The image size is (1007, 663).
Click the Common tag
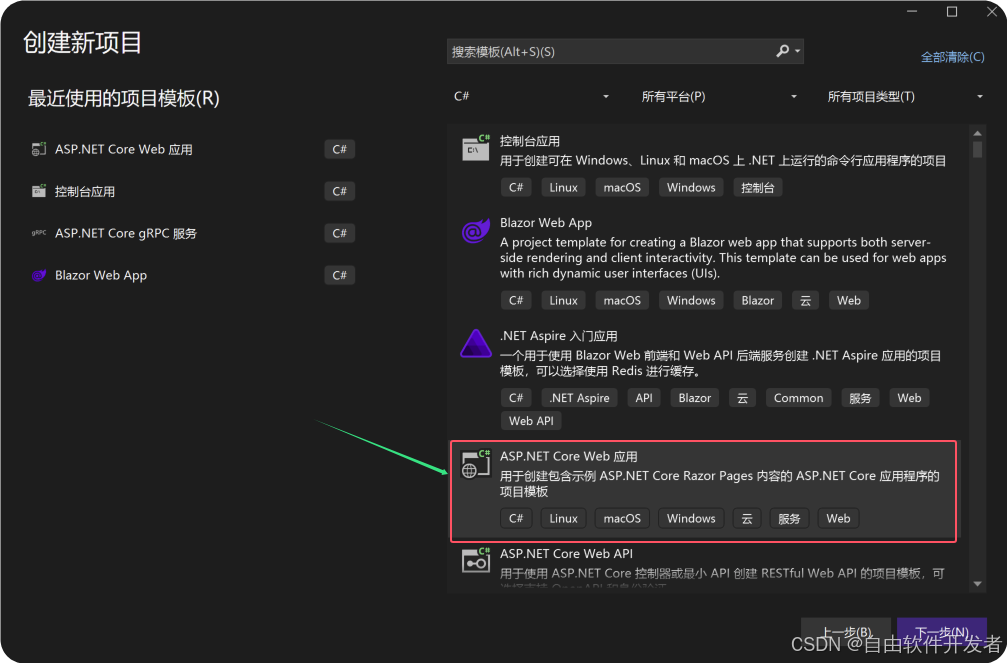(798, 398)
